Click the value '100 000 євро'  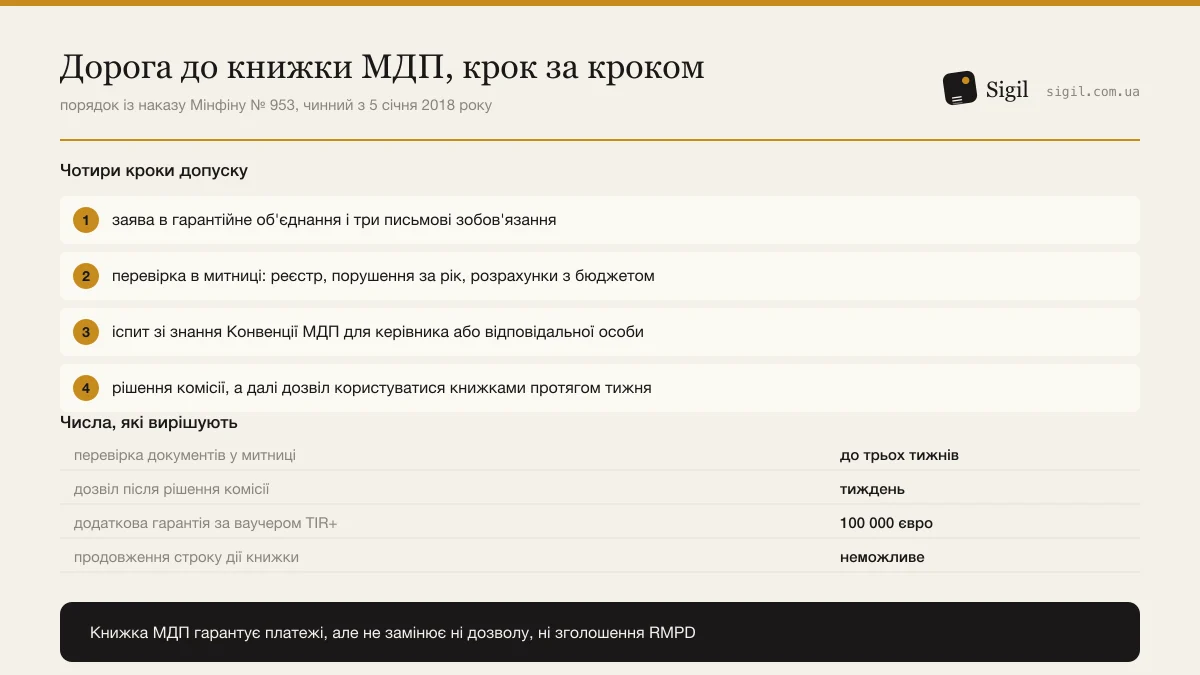pos(887,523)
